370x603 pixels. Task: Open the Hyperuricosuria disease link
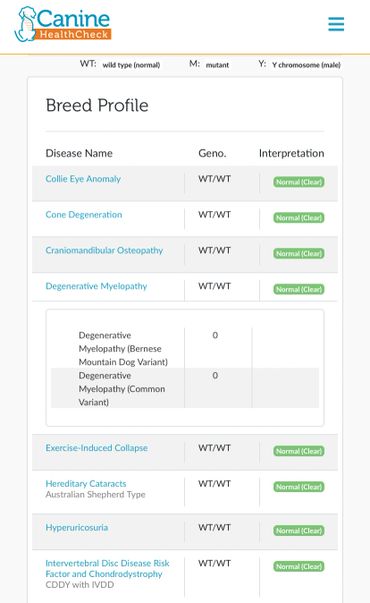coord(77,527)
